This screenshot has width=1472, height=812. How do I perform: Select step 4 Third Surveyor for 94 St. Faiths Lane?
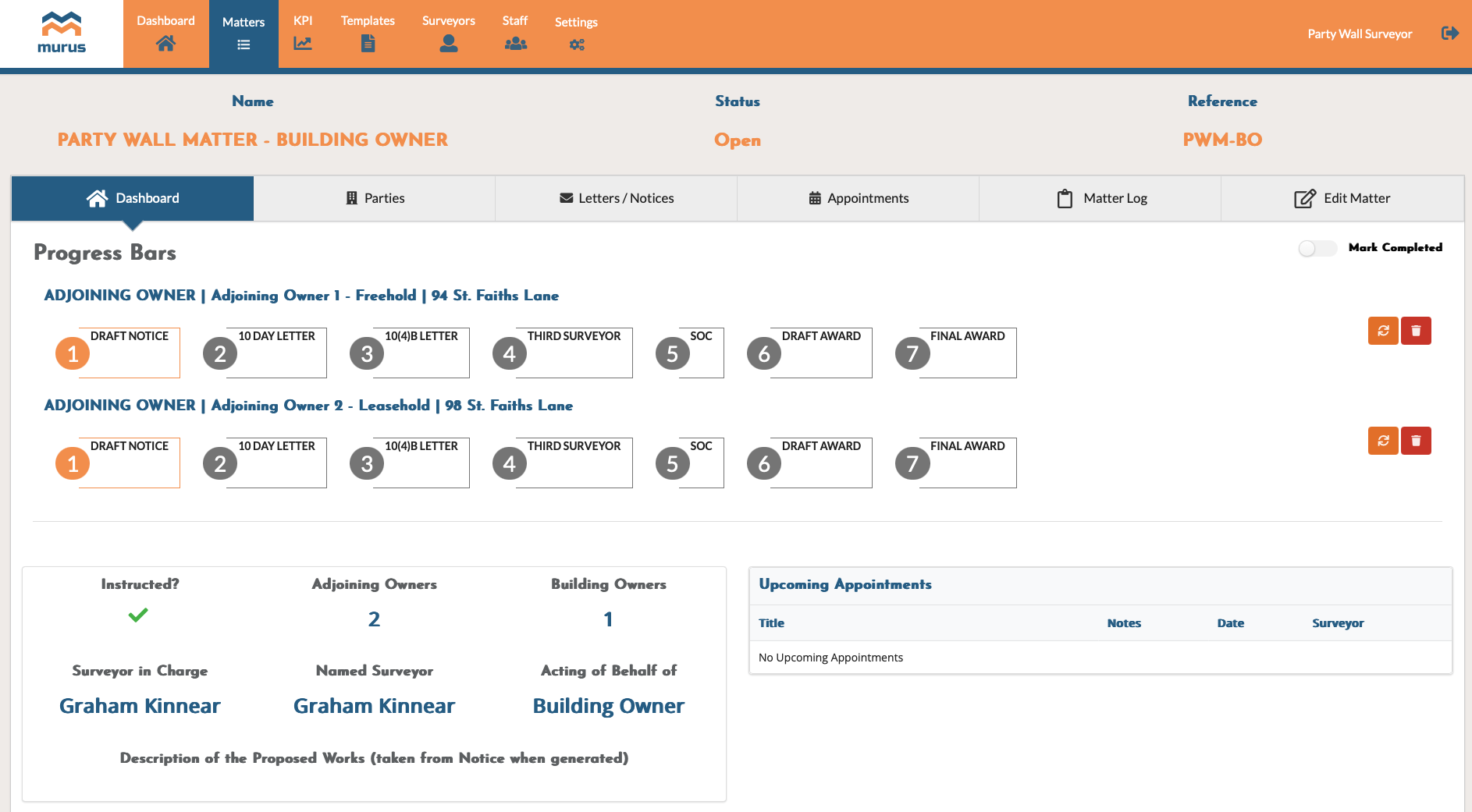click(563, 353)
